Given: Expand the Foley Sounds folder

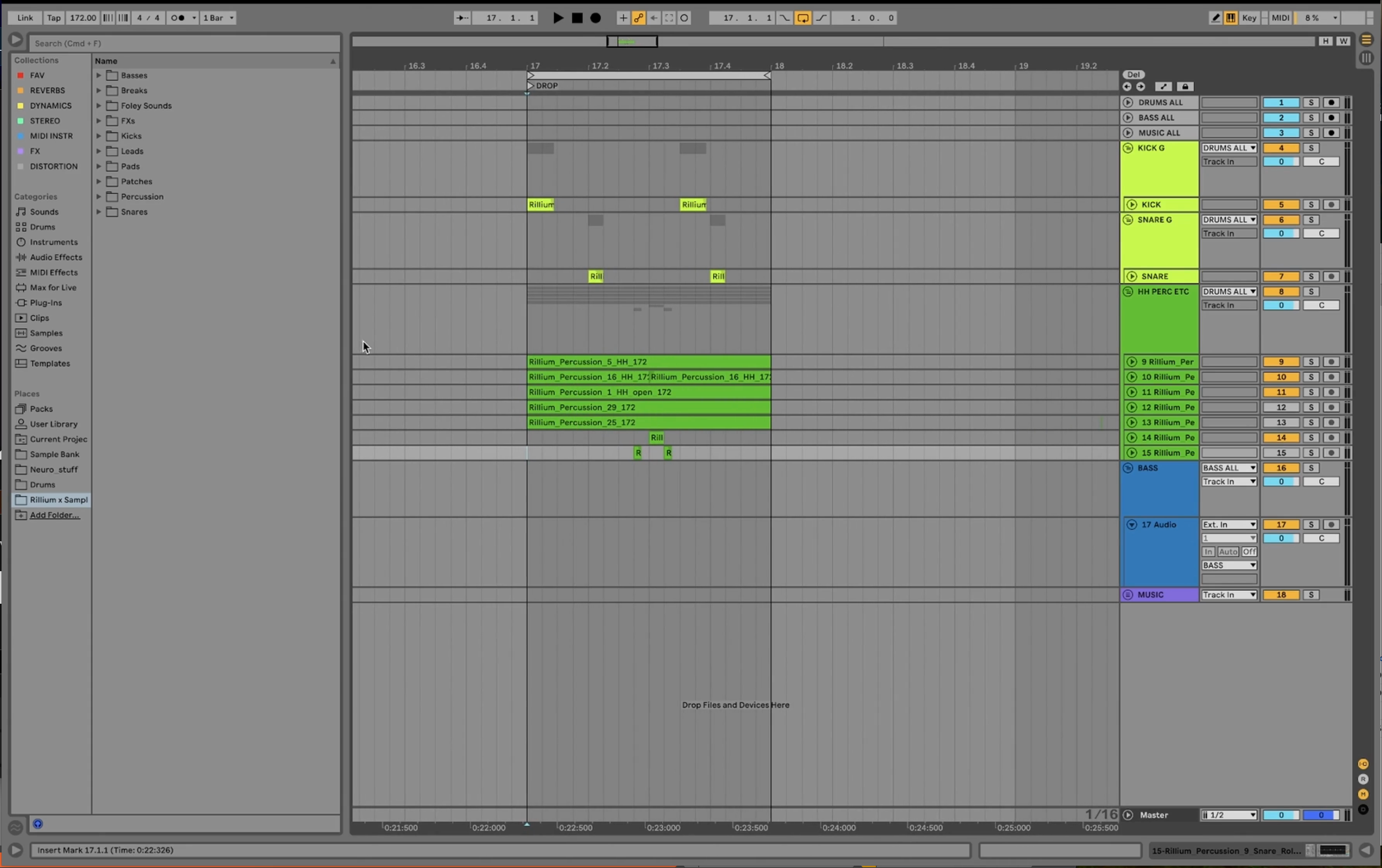Looking at the screenshot, I should pos(99,105).
